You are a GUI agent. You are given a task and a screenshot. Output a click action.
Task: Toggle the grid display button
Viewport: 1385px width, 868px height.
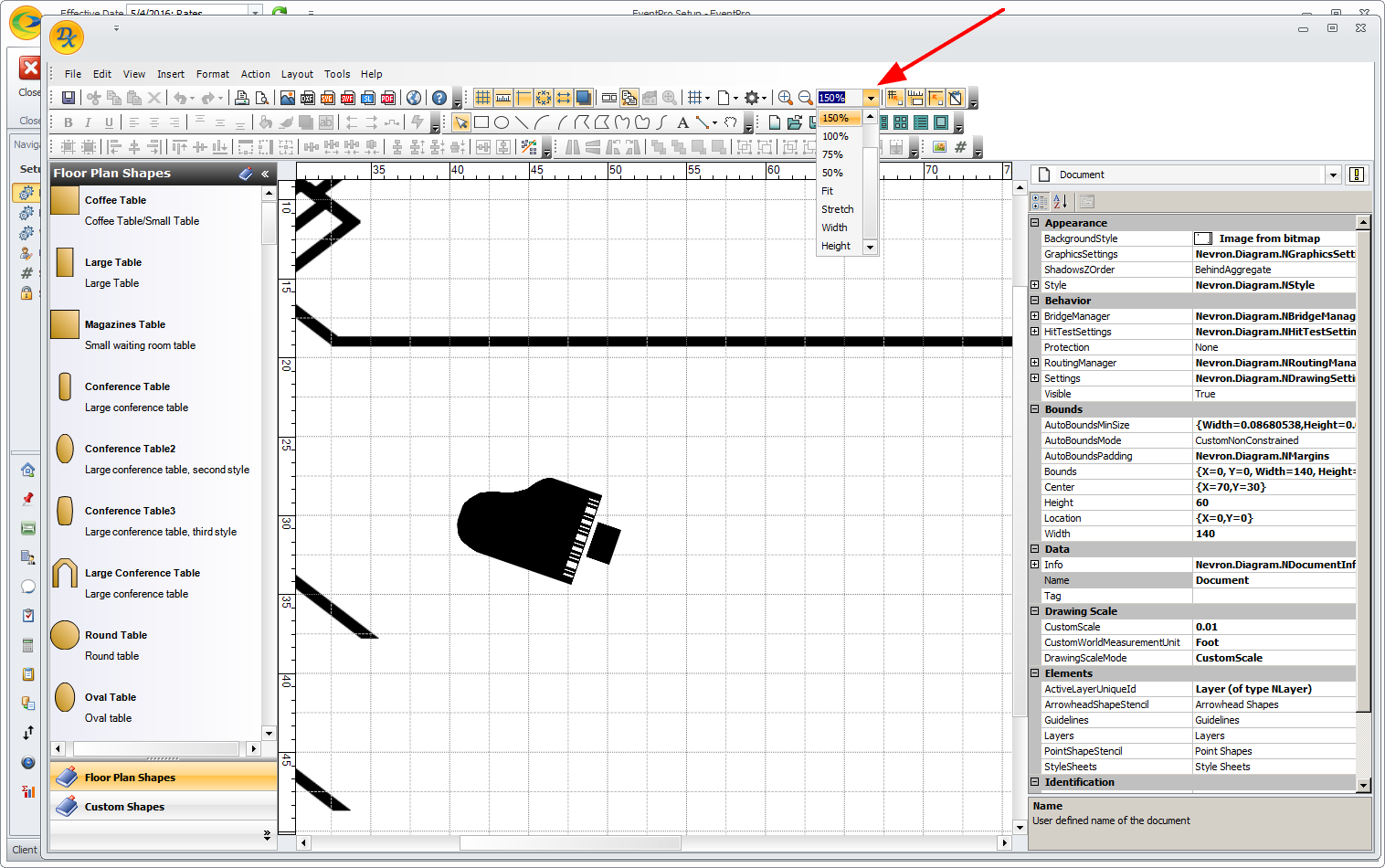[x=482, y=98]
